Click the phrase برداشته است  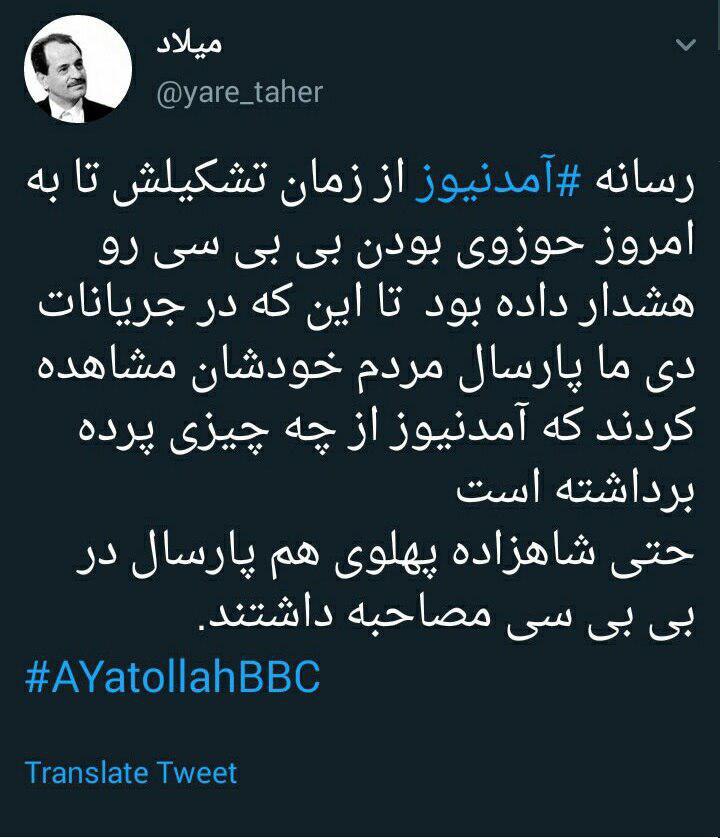click(x=575, y=491)
